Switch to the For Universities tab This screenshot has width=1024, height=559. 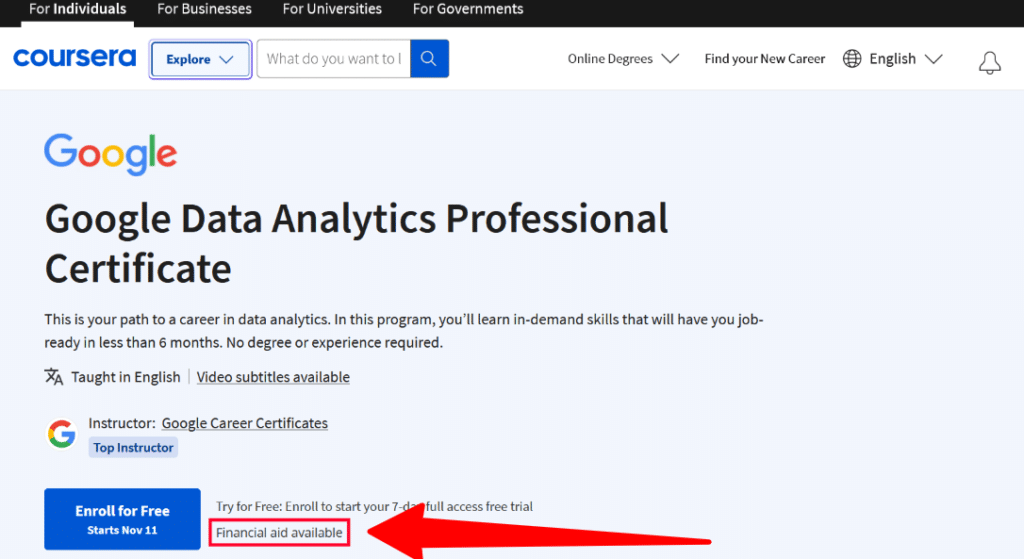coord(332,9)
